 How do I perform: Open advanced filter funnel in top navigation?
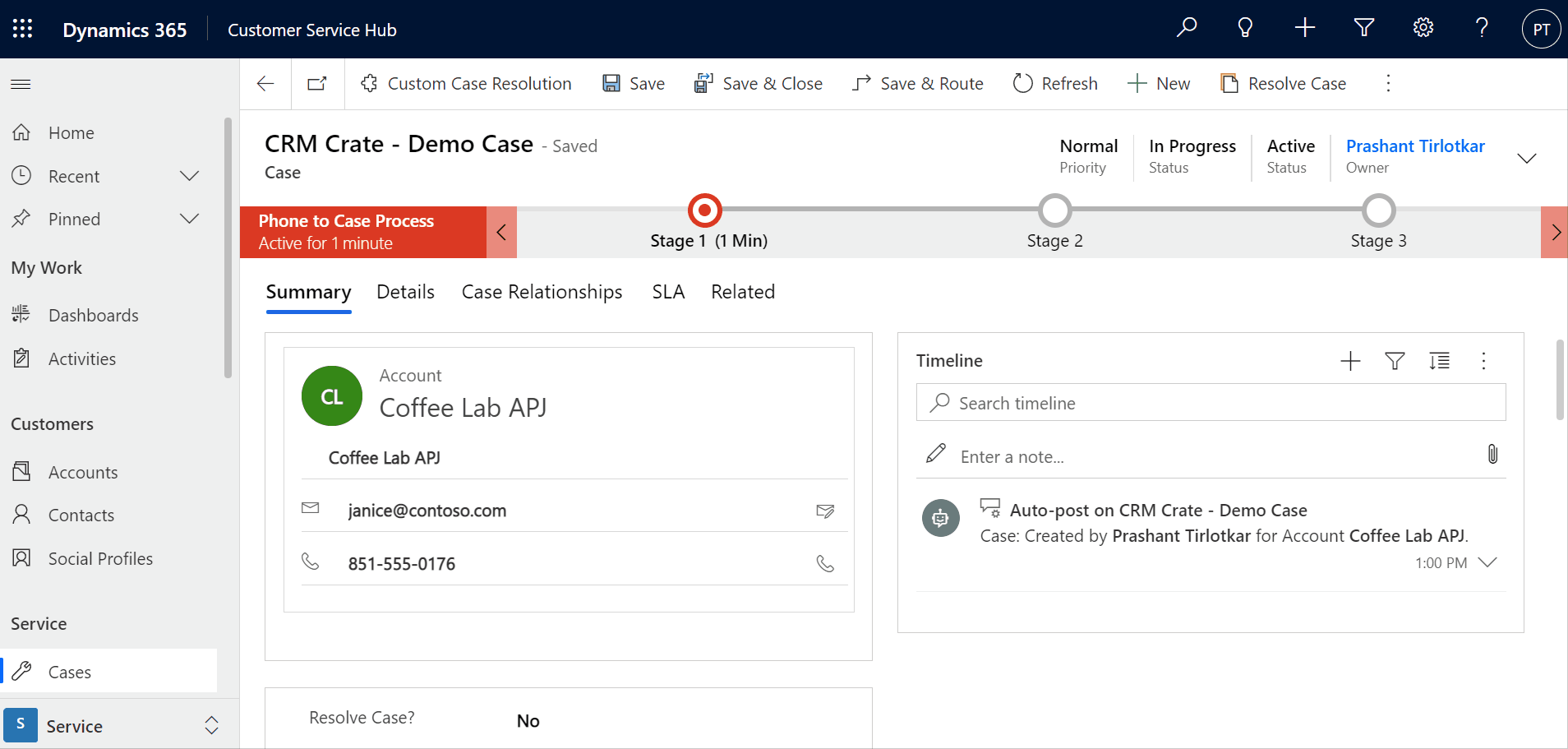(x=1363, y=28)
